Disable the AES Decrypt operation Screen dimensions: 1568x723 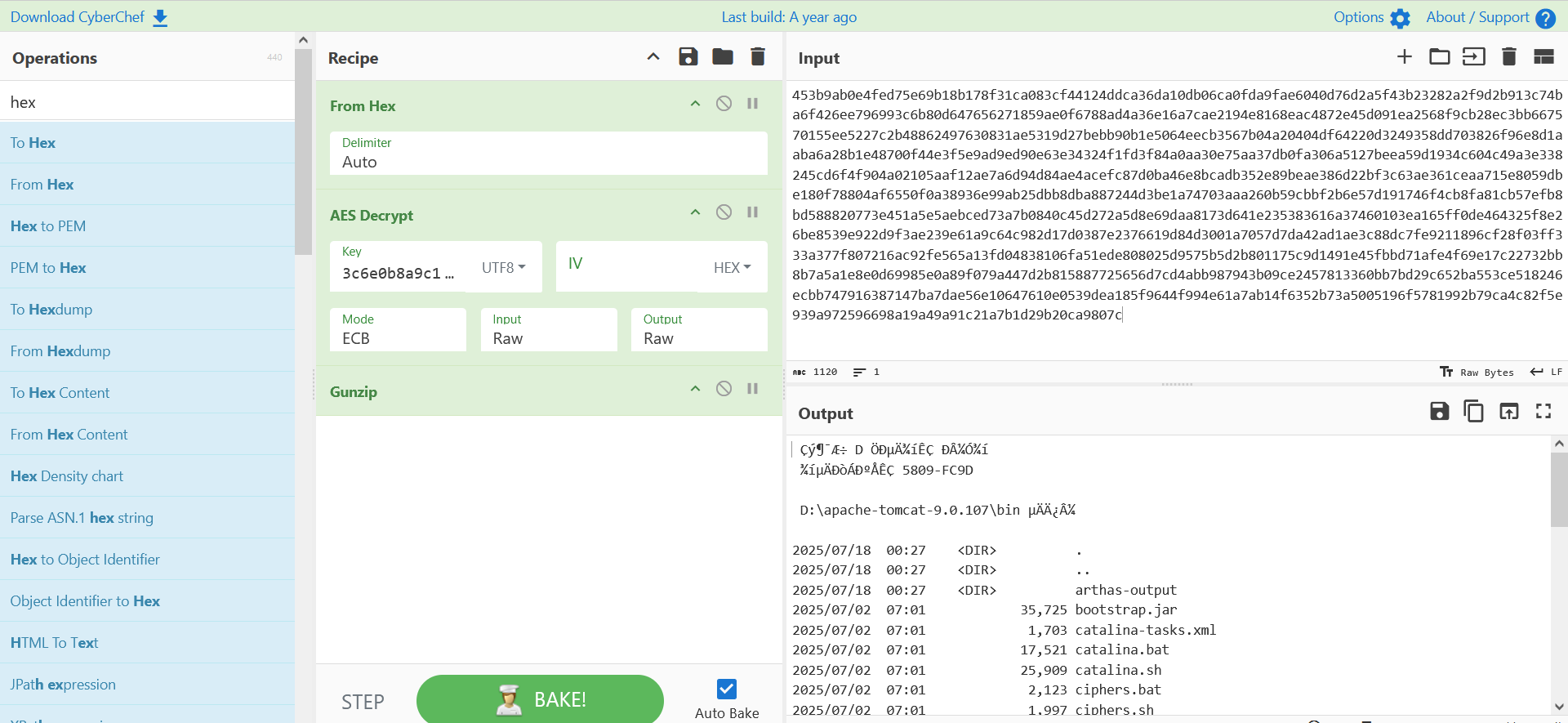pyautogui.click(x=724, y=212)
